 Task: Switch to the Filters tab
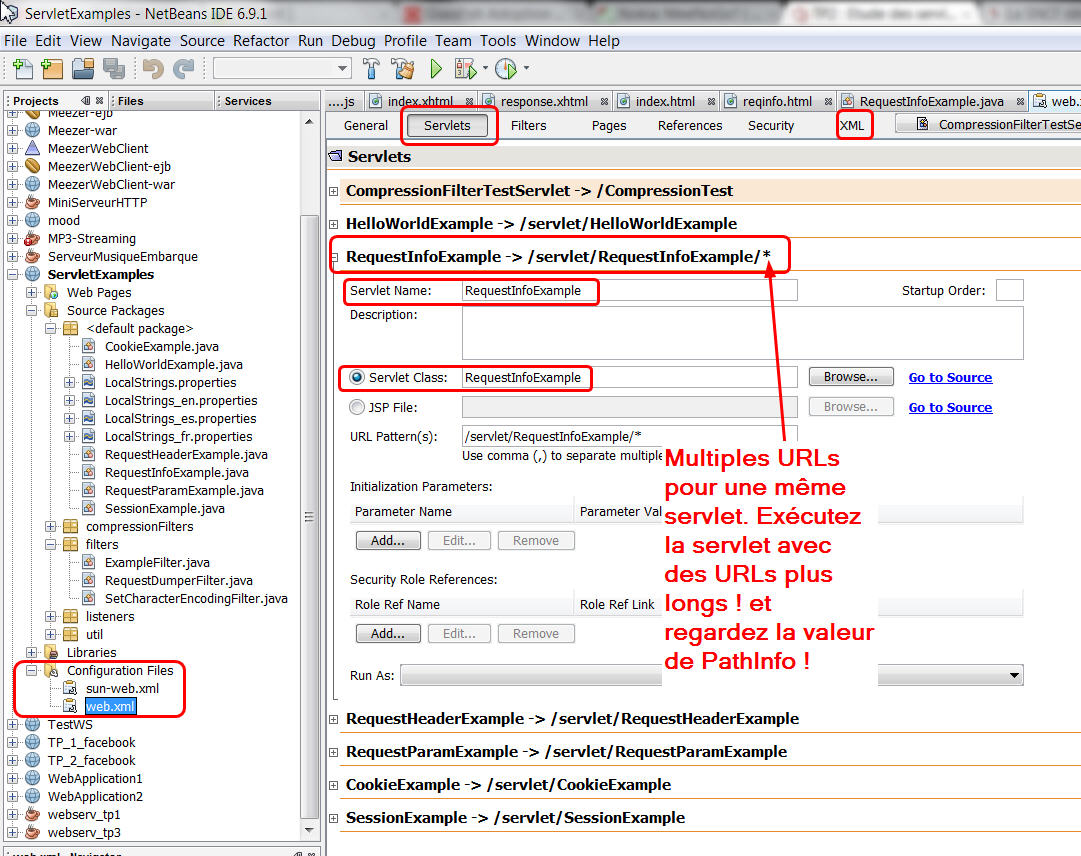[x=528, y=125]
